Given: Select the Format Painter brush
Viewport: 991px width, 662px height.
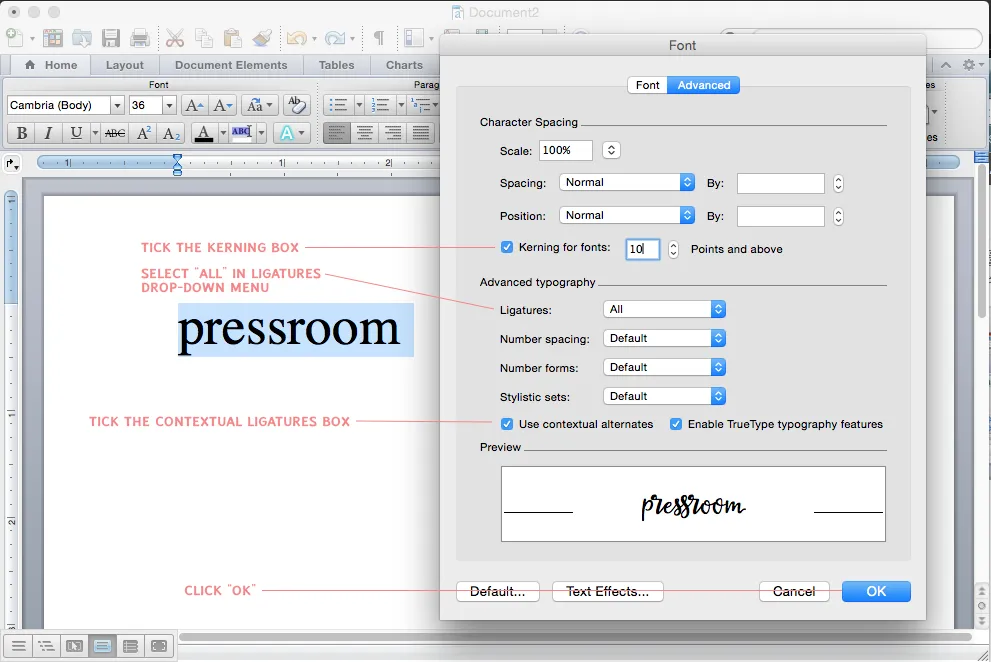Looking at the screenshot, I should 262,38.
